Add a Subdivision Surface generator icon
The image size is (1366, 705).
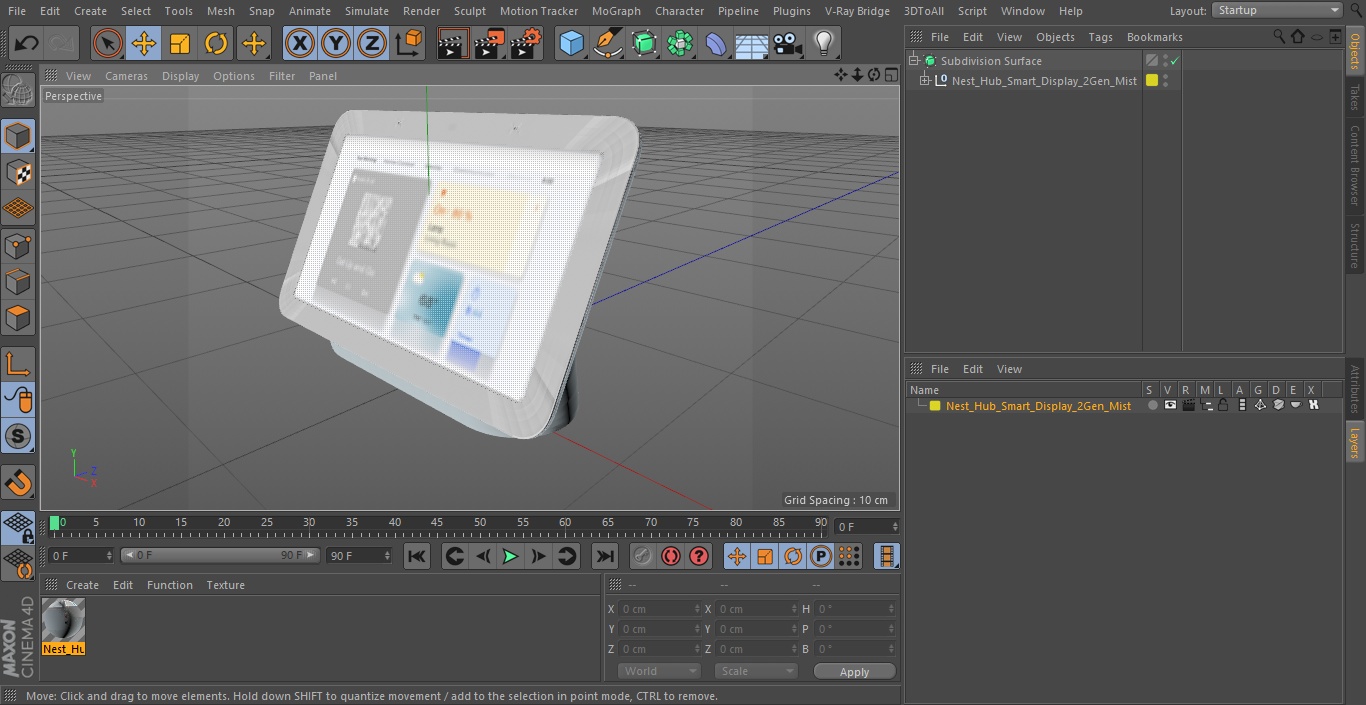[644, 43]
